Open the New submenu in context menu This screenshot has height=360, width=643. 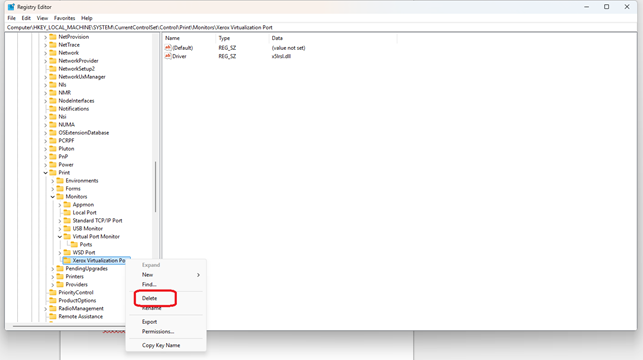(x=166, y=275)
